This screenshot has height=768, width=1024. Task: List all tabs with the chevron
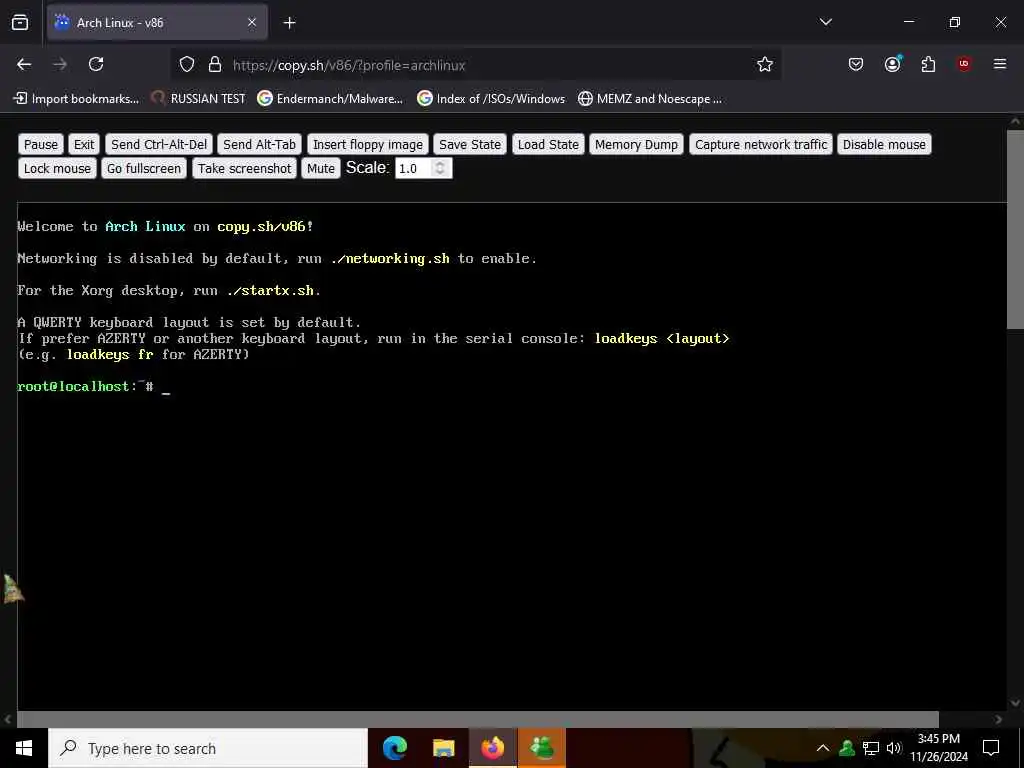pos(826,22)
